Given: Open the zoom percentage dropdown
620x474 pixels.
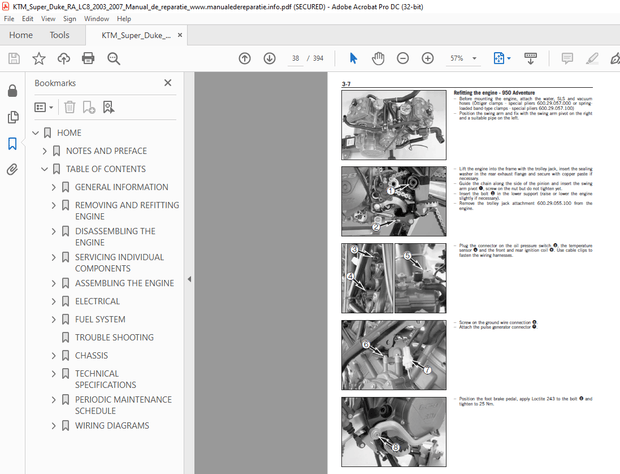Looking at the screenshot, I should [x=474, y=59].
